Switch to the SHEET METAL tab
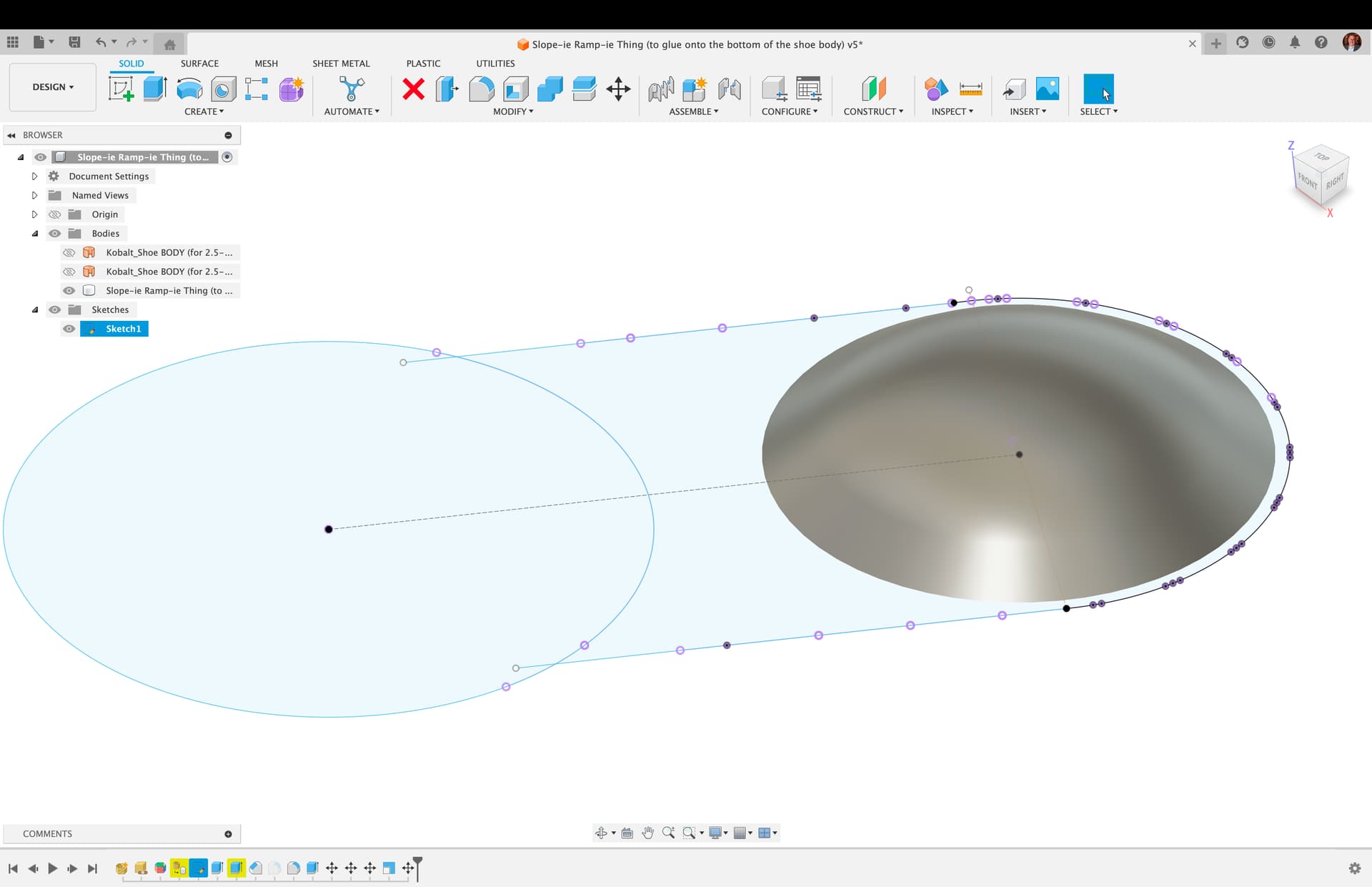The image size is (1372, 887). point(341,64)
